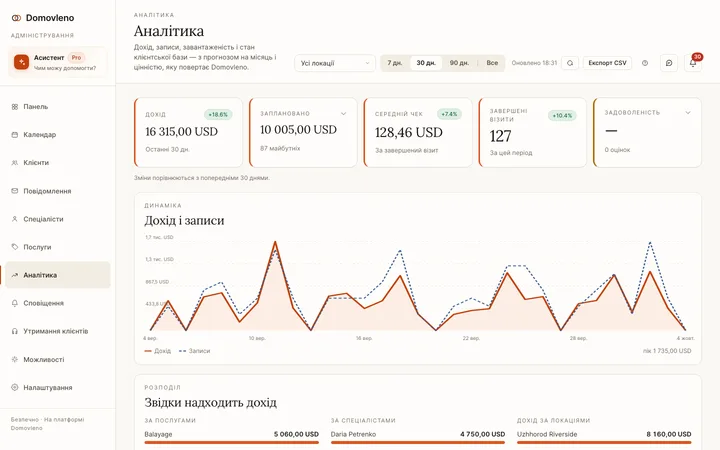This screenshot has width=720, height=450.
Task: Open the Assistant sparkle icon
Action: point(21,62)
